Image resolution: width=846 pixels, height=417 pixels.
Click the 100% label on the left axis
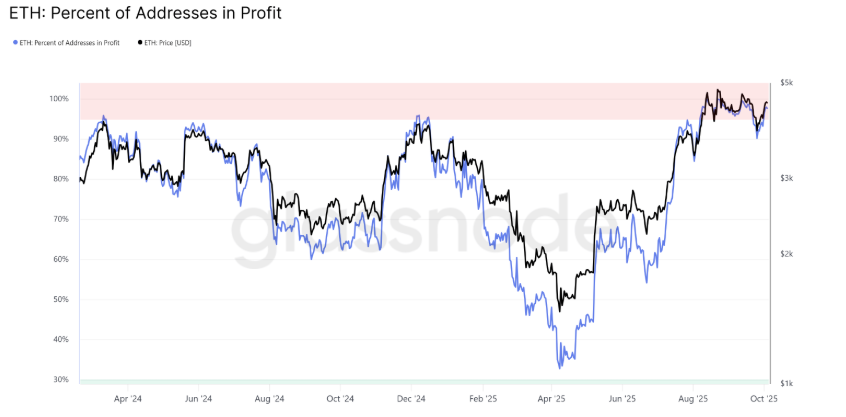click(58, 99)
